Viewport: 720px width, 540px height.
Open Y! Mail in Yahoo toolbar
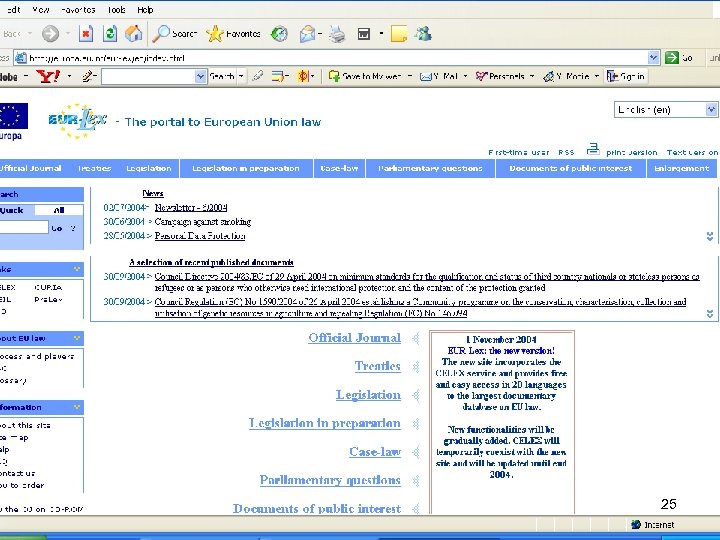[439, 76]
